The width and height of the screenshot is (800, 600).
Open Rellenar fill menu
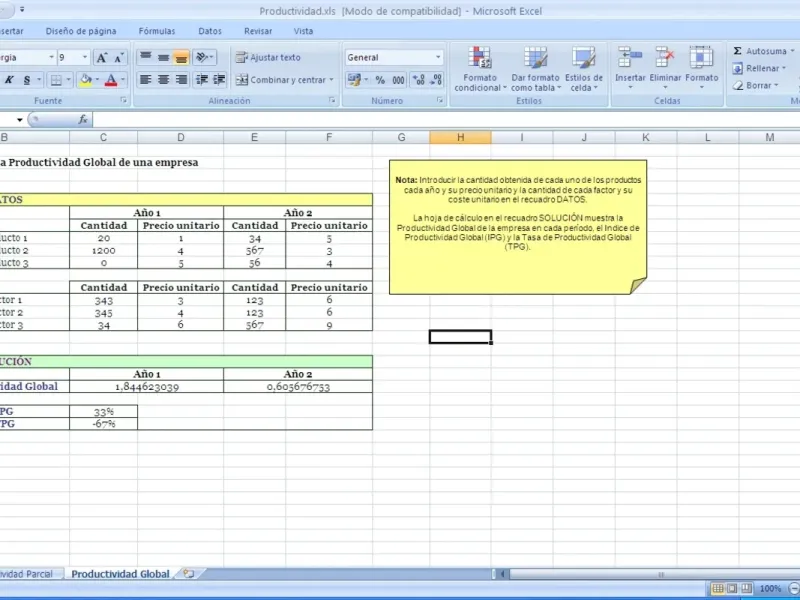[x=759, y=68]
